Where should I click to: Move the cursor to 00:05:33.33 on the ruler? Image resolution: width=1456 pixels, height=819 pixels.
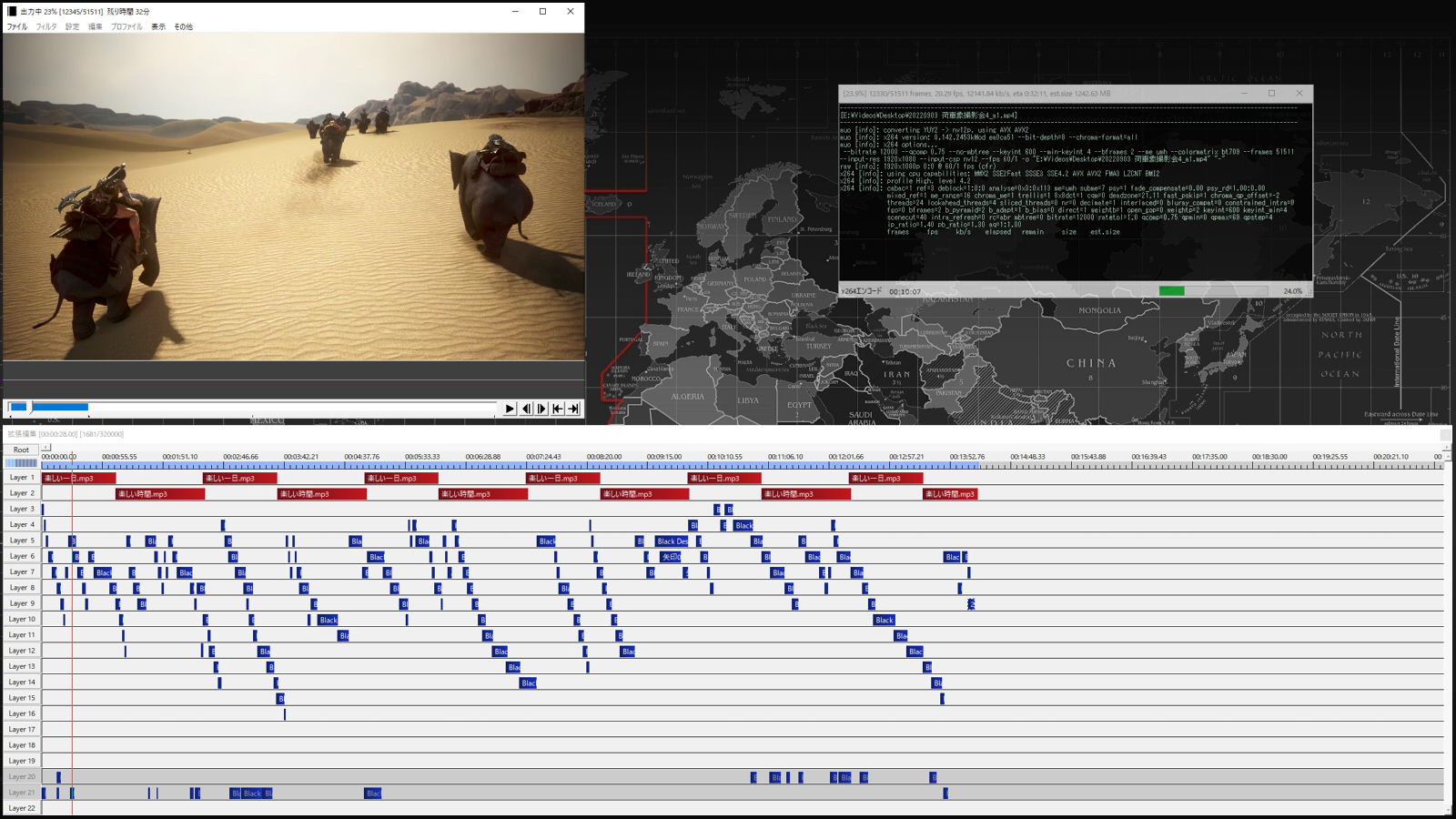pyautogui.click(x=422, y=457)
